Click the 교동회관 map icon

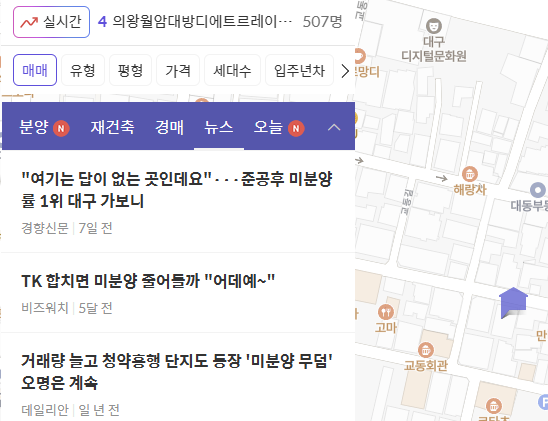(x=426, y=350)
